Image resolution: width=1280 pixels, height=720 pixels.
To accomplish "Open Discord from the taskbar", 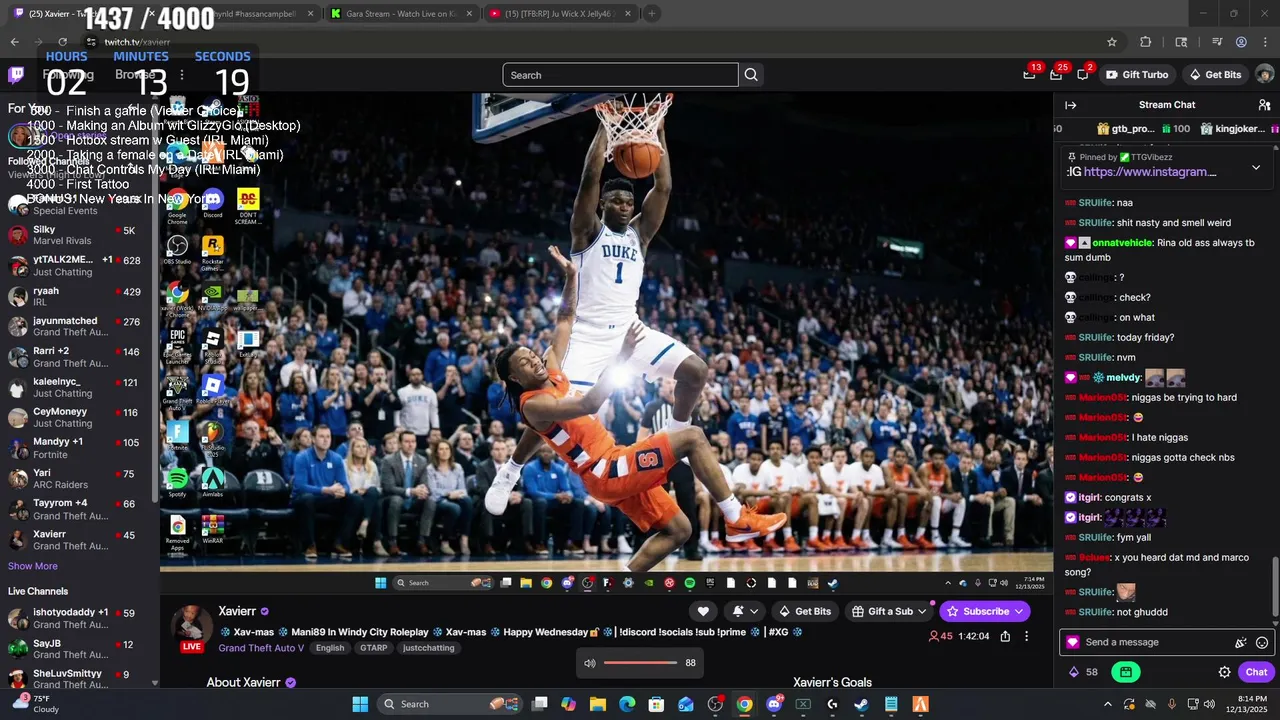I will (774, 704).
